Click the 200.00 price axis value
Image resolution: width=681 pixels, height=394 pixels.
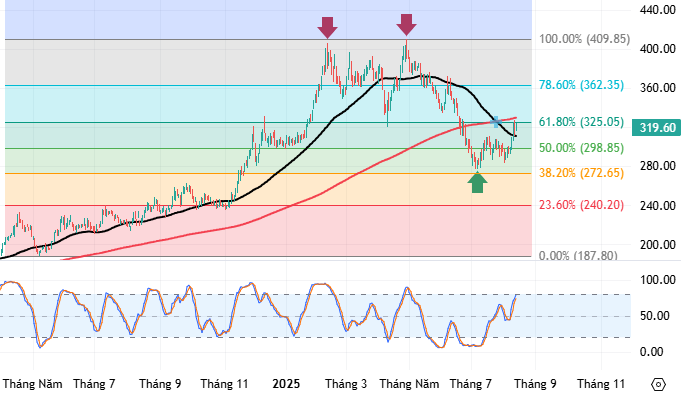click(658, 245)
